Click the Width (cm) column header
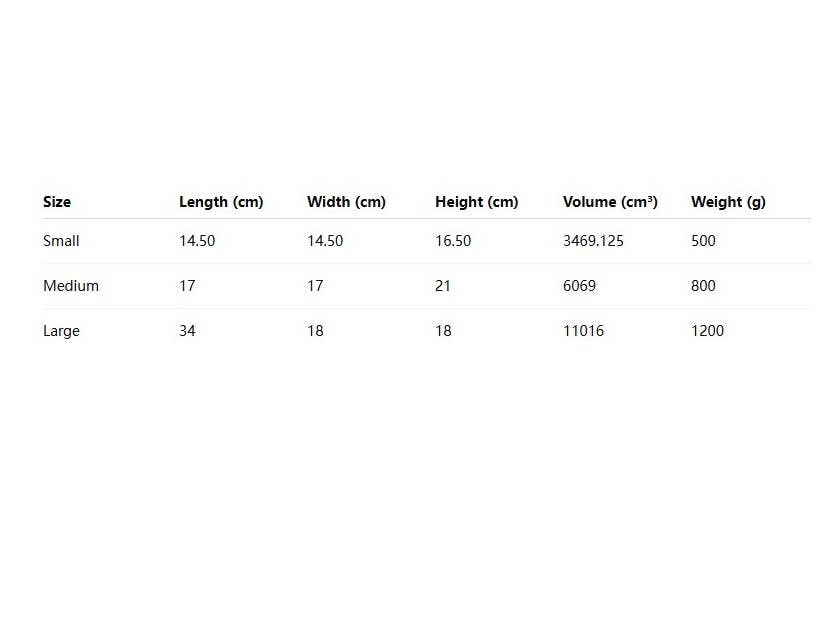Screen dimensions: 827x617 tap(346, 202)
